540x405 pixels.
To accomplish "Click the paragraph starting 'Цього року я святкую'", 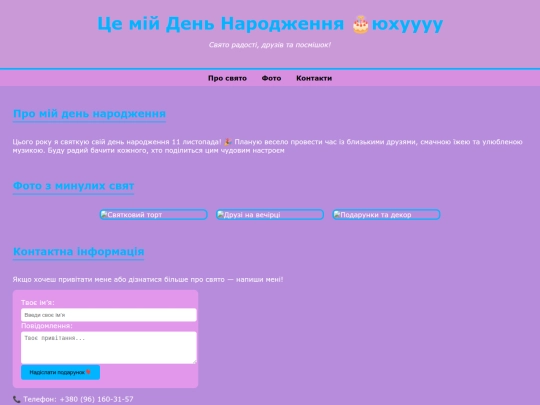I will (x=268, y=146).
